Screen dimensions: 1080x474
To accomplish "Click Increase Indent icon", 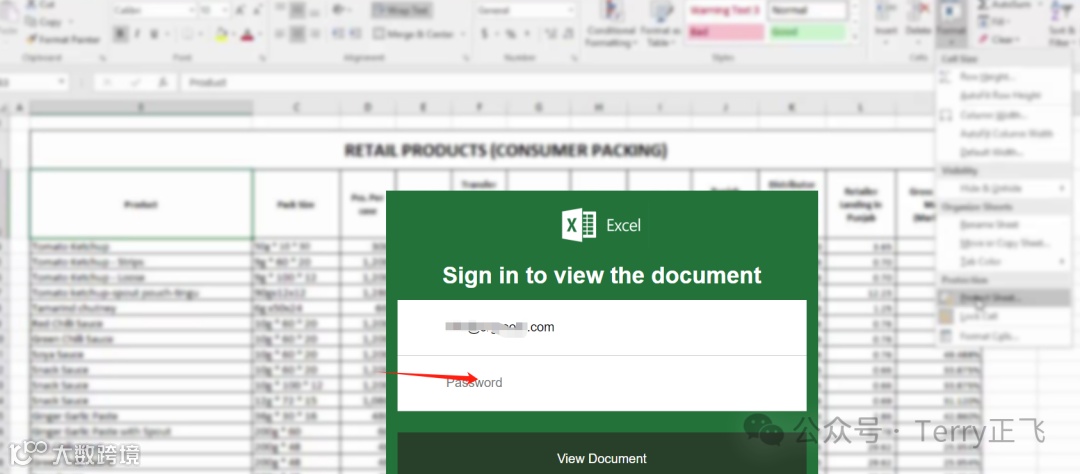I will click(355, 34).
